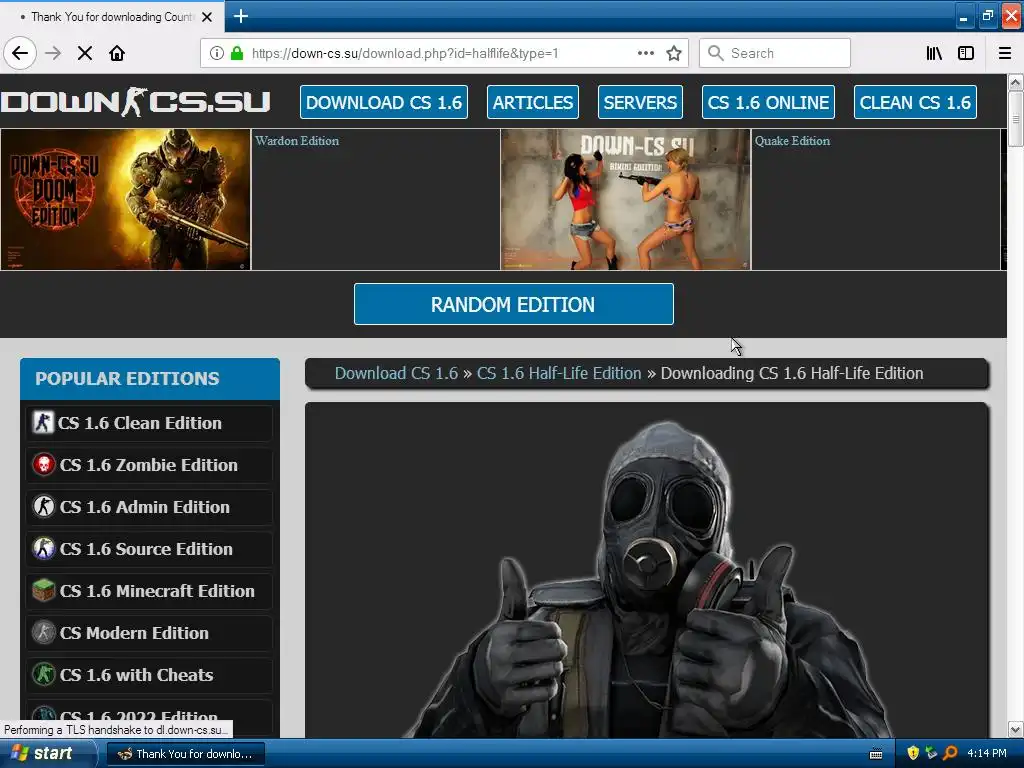
Task: Click the Firefox taskbar window button
Action: coord(185,754)
